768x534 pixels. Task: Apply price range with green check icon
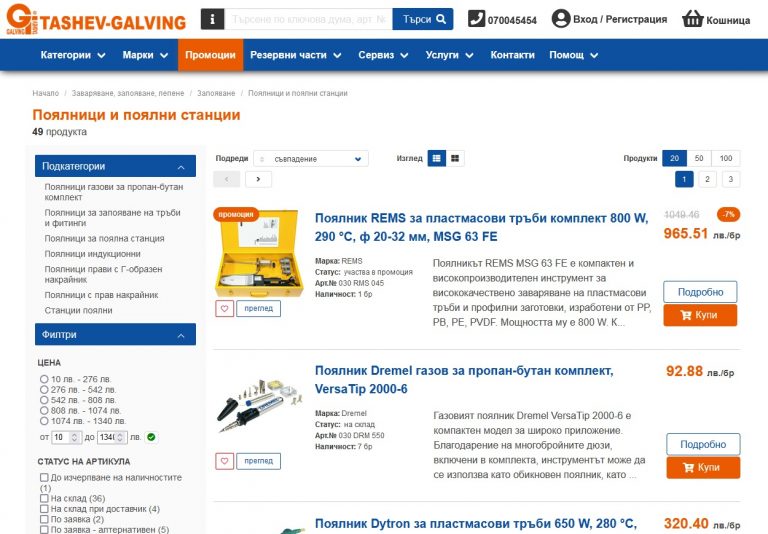(x=151, y=437)
